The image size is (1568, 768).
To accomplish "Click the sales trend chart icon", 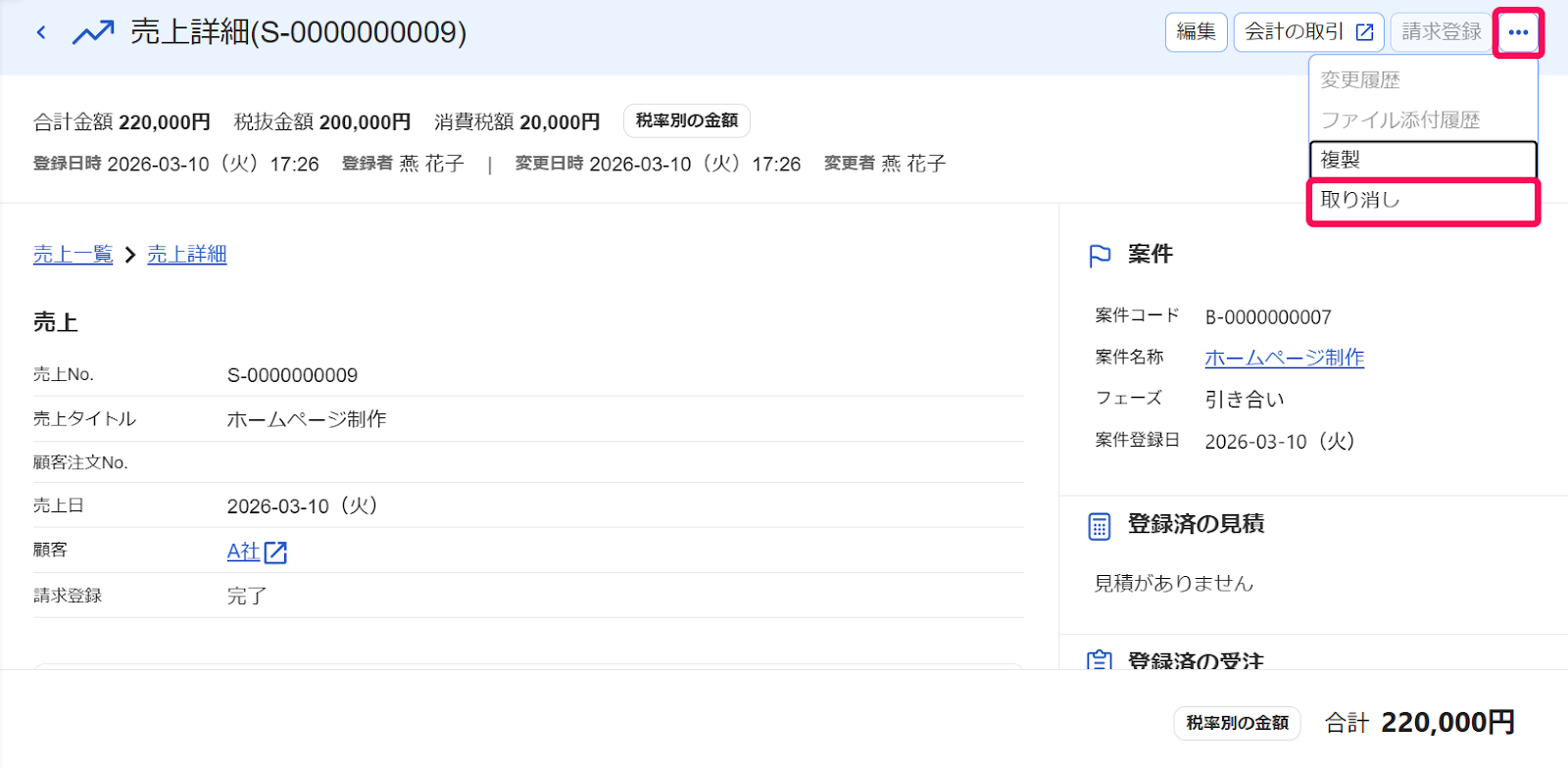I will tap(93, 32).
